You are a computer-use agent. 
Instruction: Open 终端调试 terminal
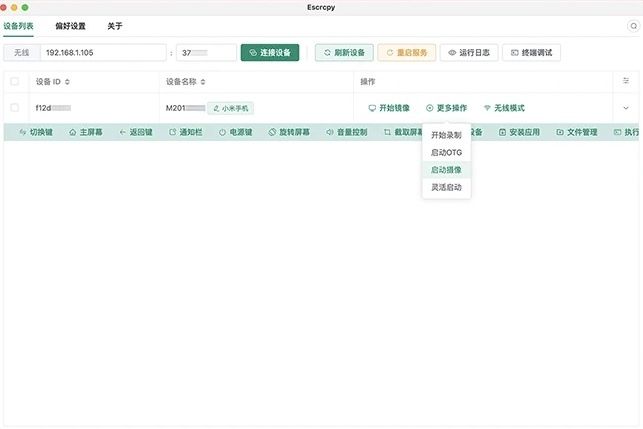(x=531, y=52)
